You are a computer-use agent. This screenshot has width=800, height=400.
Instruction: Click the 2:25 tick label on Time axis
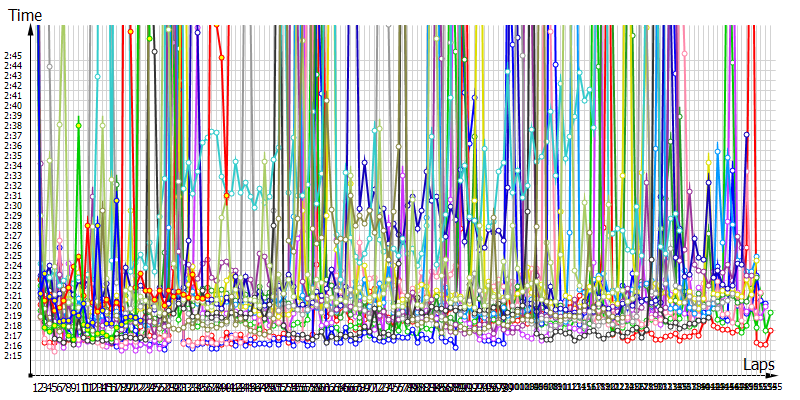(x=12, y=256)
